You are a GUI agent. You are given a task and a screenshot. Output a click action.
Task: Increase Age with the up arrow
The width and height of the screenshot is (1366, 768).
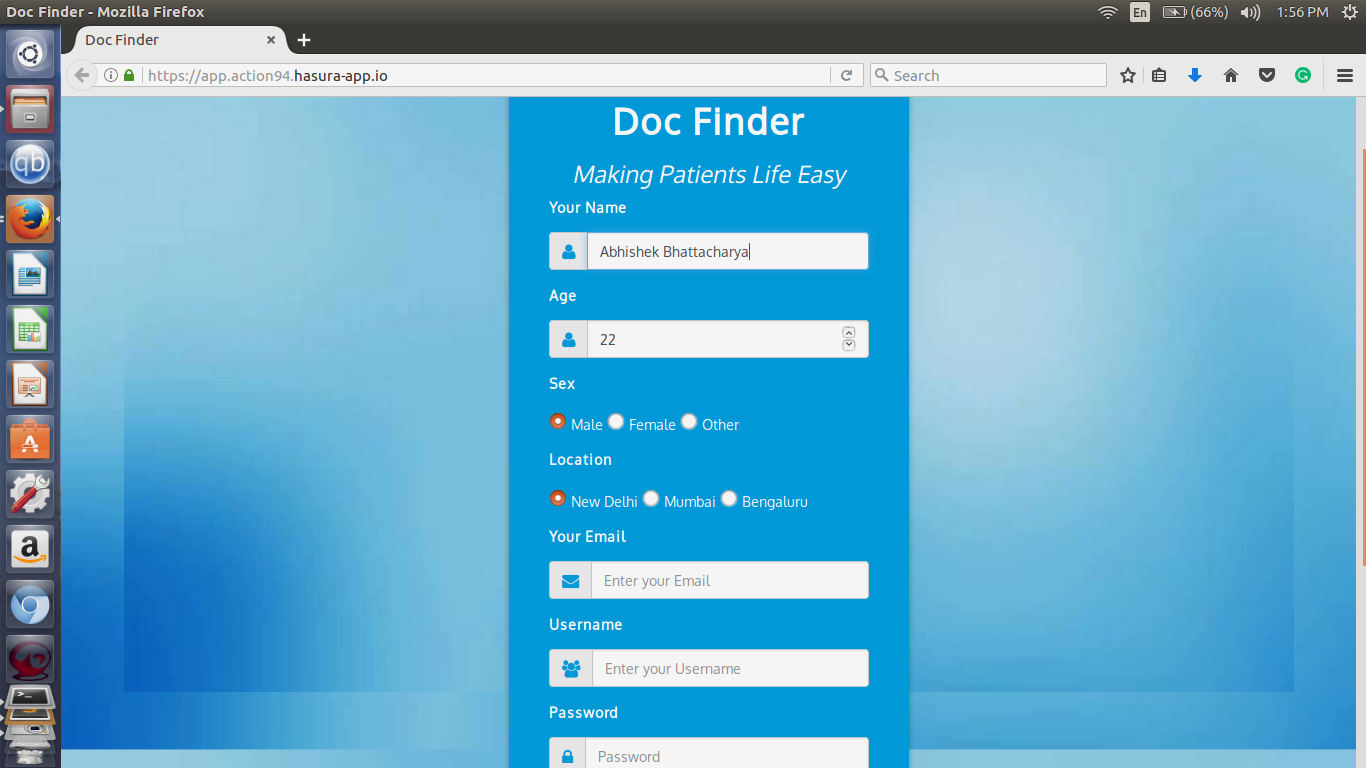click(849, 333)
